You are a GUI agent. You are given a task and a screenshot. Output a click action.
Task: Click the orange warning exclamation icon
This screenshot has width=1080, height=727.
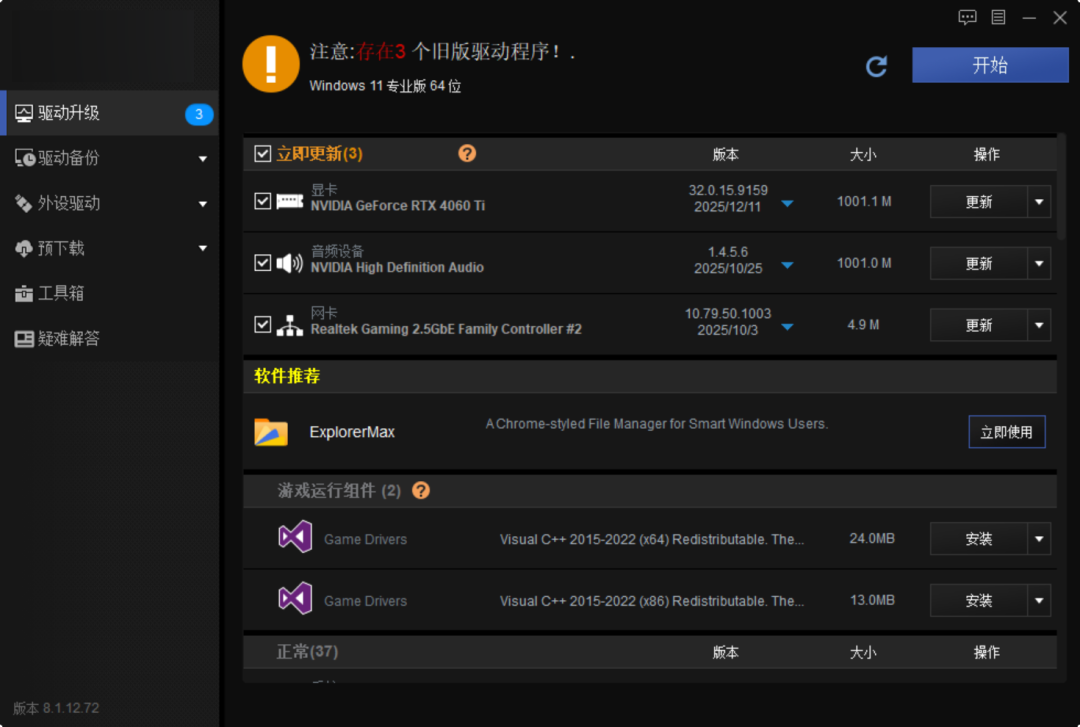coord(271,64)
